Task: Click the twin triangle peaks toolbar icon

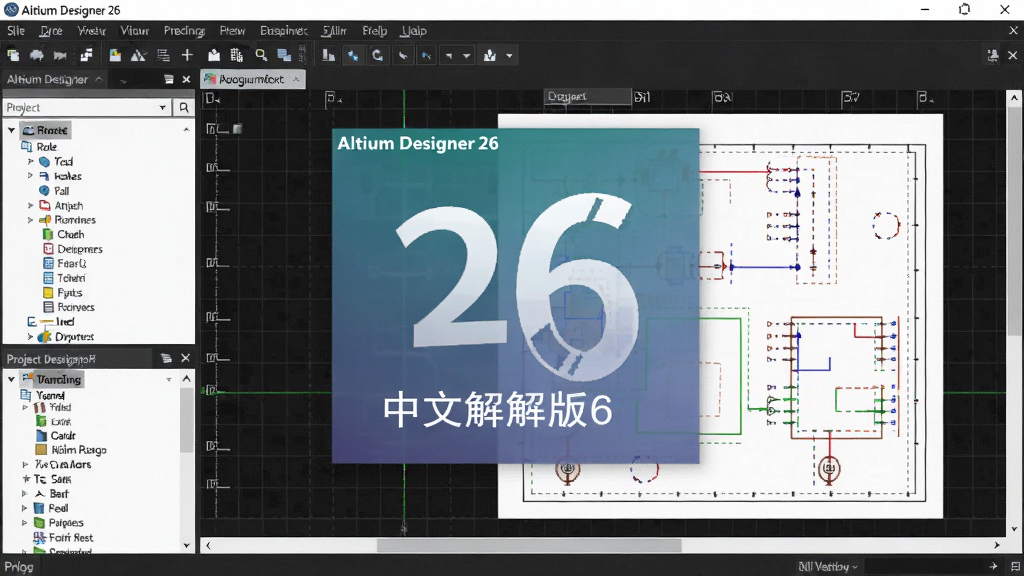Action: [138, 56]
